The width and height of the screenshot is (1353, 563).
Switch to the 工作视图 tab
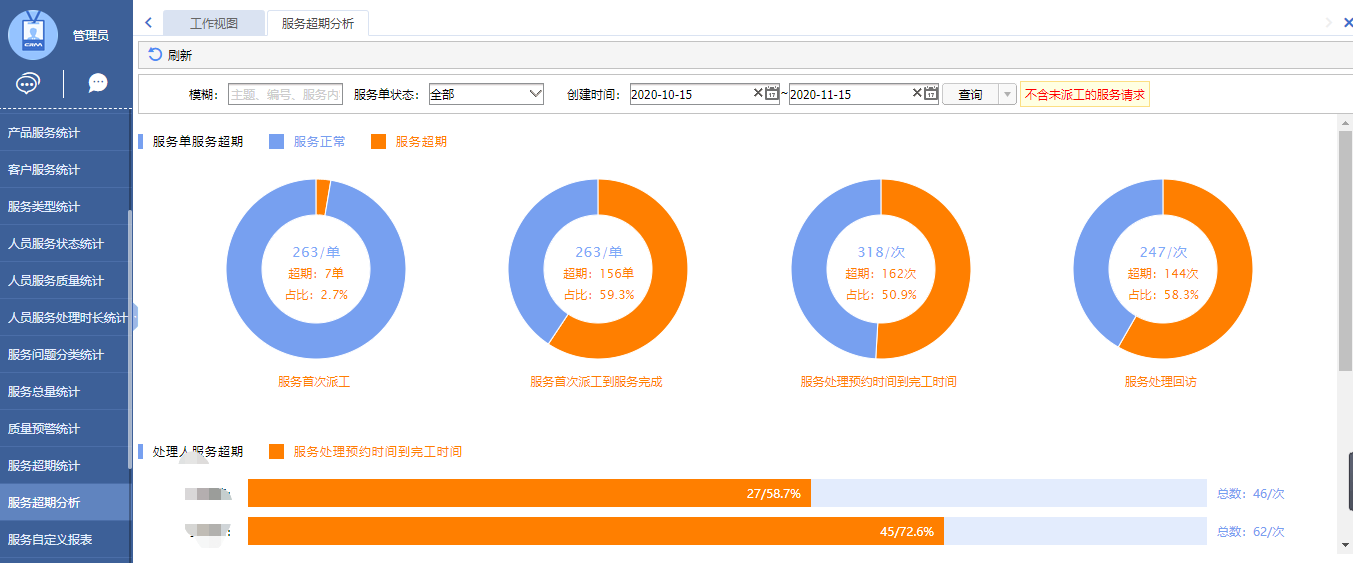pyautogui.click(x=214, y=23)
